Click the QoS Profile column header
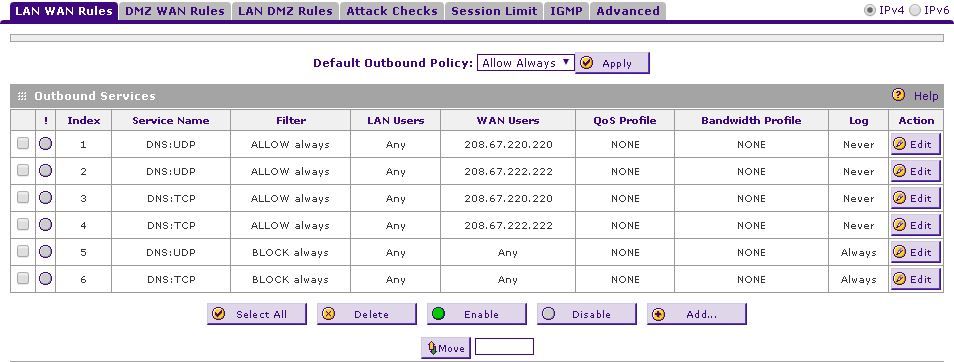 click(625, 120)
